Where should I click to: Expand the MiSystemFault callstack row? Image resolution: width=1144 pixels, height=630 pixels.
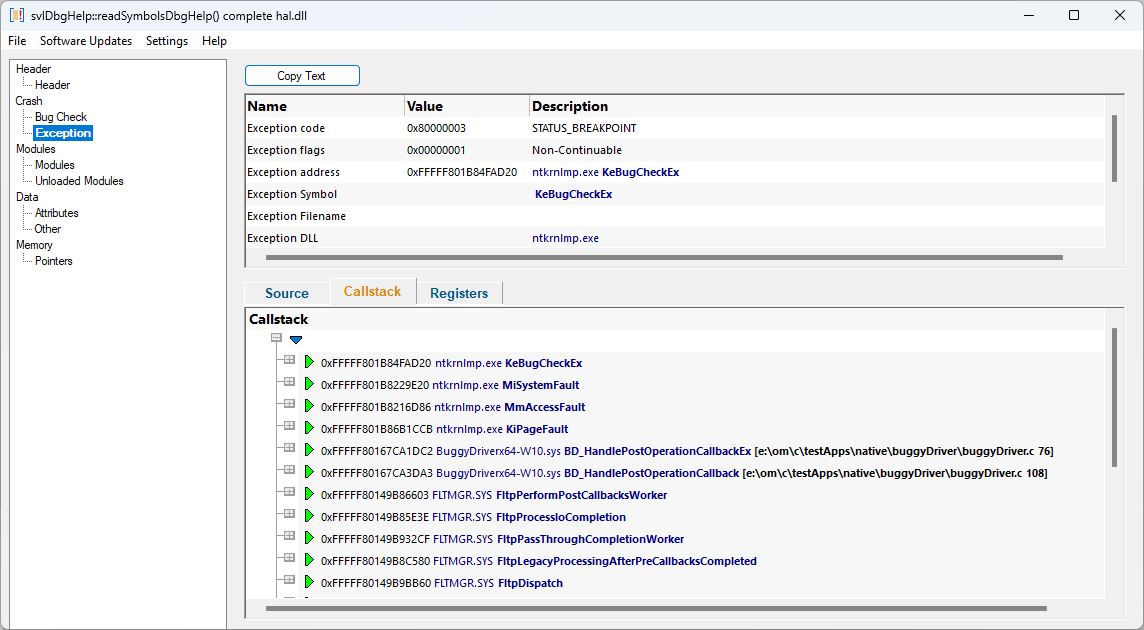[289, 382]
